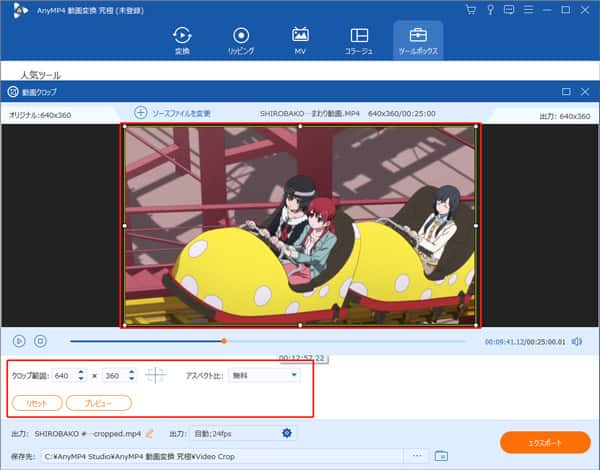600x470 pixels.
Task: Increase crop width with up arrow
Action: pos(81,372)
